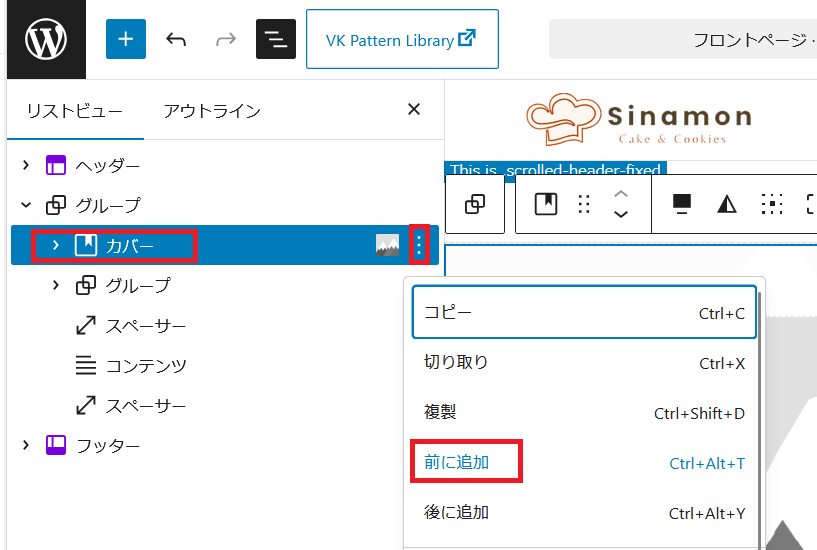Screen dimensions: 817x550
Task: Click the undo arrow icon
Action: click(176, 40)
